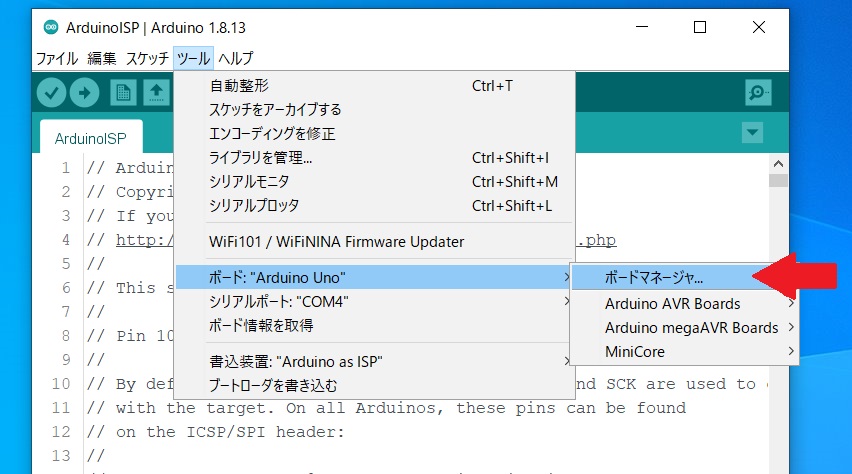Open the Serial Monitor magnifier icon
The width and height of the screenshot is (852, 474).
(758, 92)
